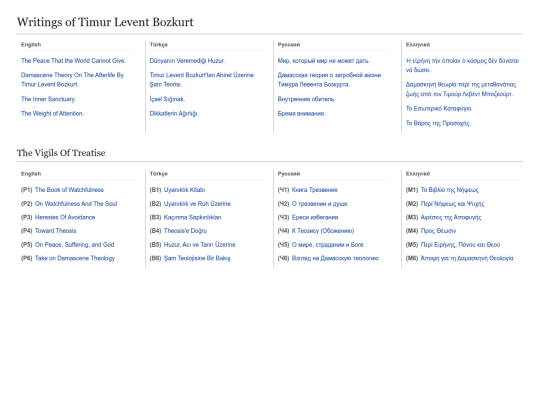Open M5 'Περί Ειρήνης, Πόνου και Θεού'
Image resolution: width=540 pixels, height=405 pixels.
pos(460,245)
